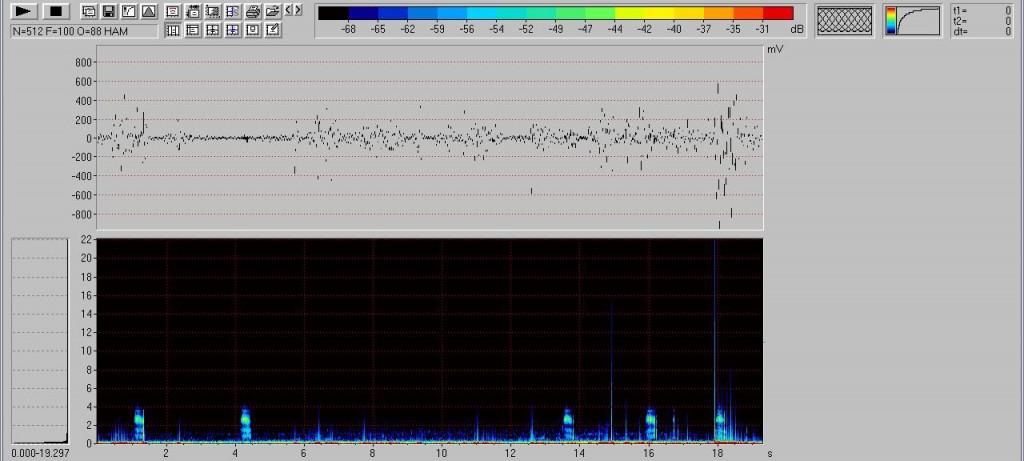Click the blue-cursor icon with the S letter

[x=233, y=11]
